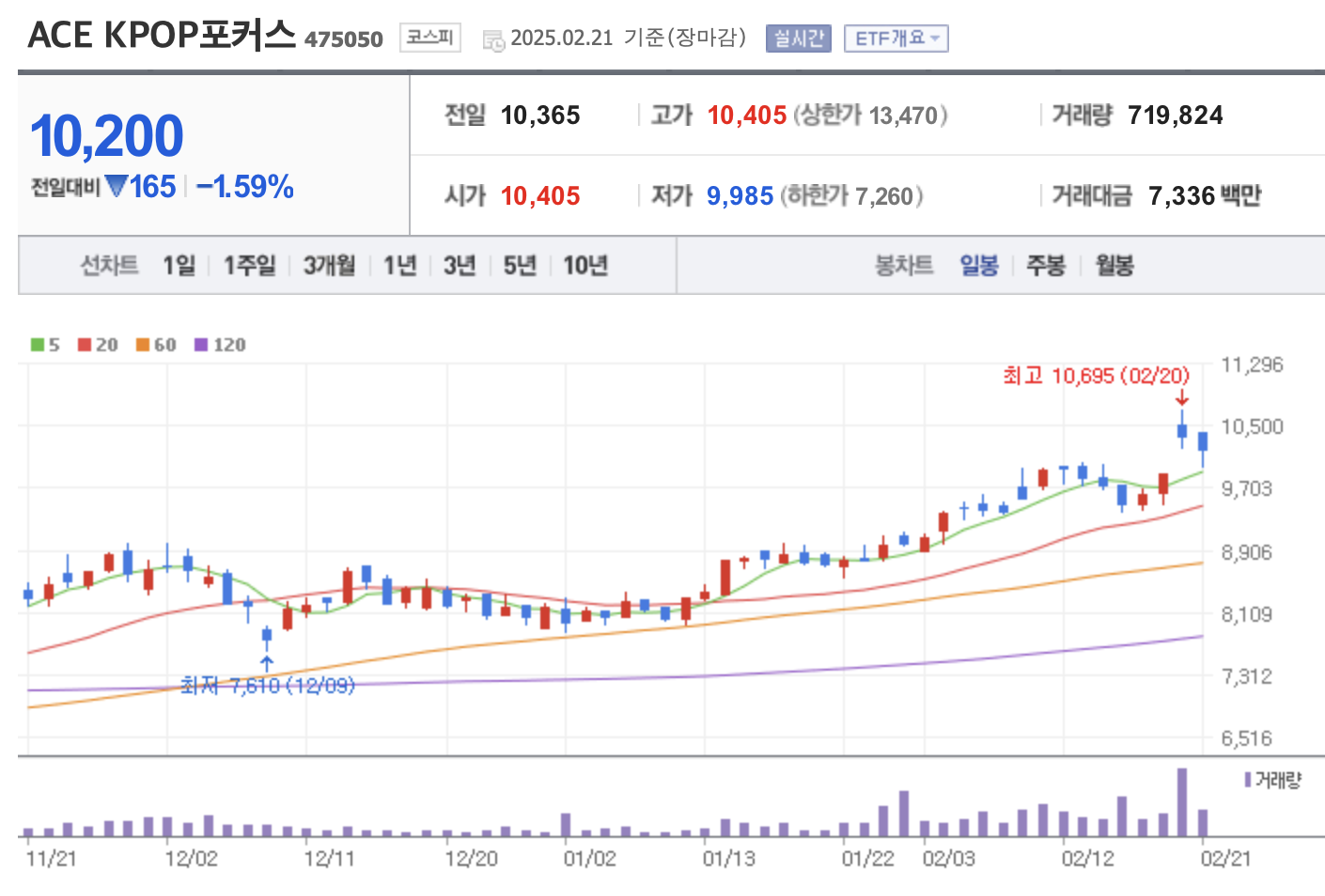Click the 상한가 13,470 text
The height and width of the screenshot is (896, 1325).
pos(870,116)
